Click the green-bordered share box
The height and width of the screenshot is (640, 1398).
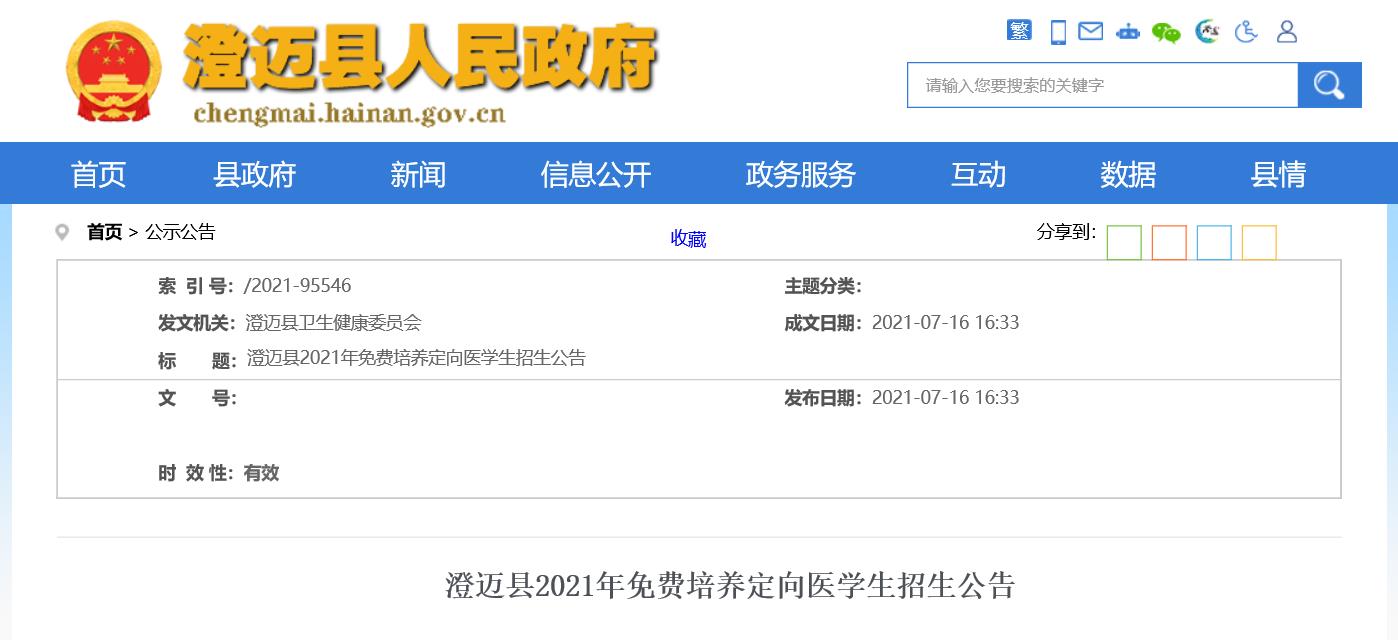(x=1124, y=243)
